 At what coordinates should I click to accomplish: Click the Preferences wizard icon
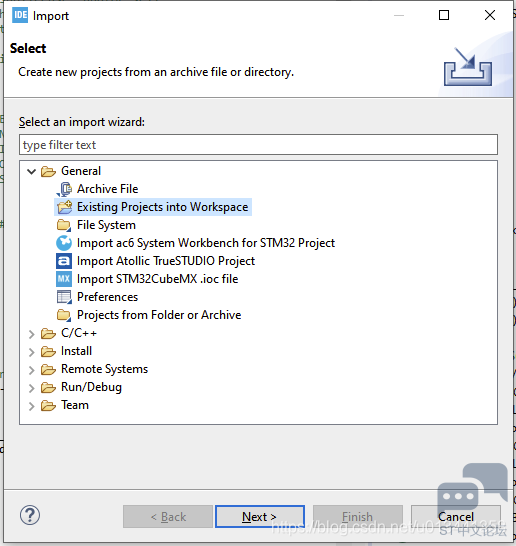coord(64,297)
